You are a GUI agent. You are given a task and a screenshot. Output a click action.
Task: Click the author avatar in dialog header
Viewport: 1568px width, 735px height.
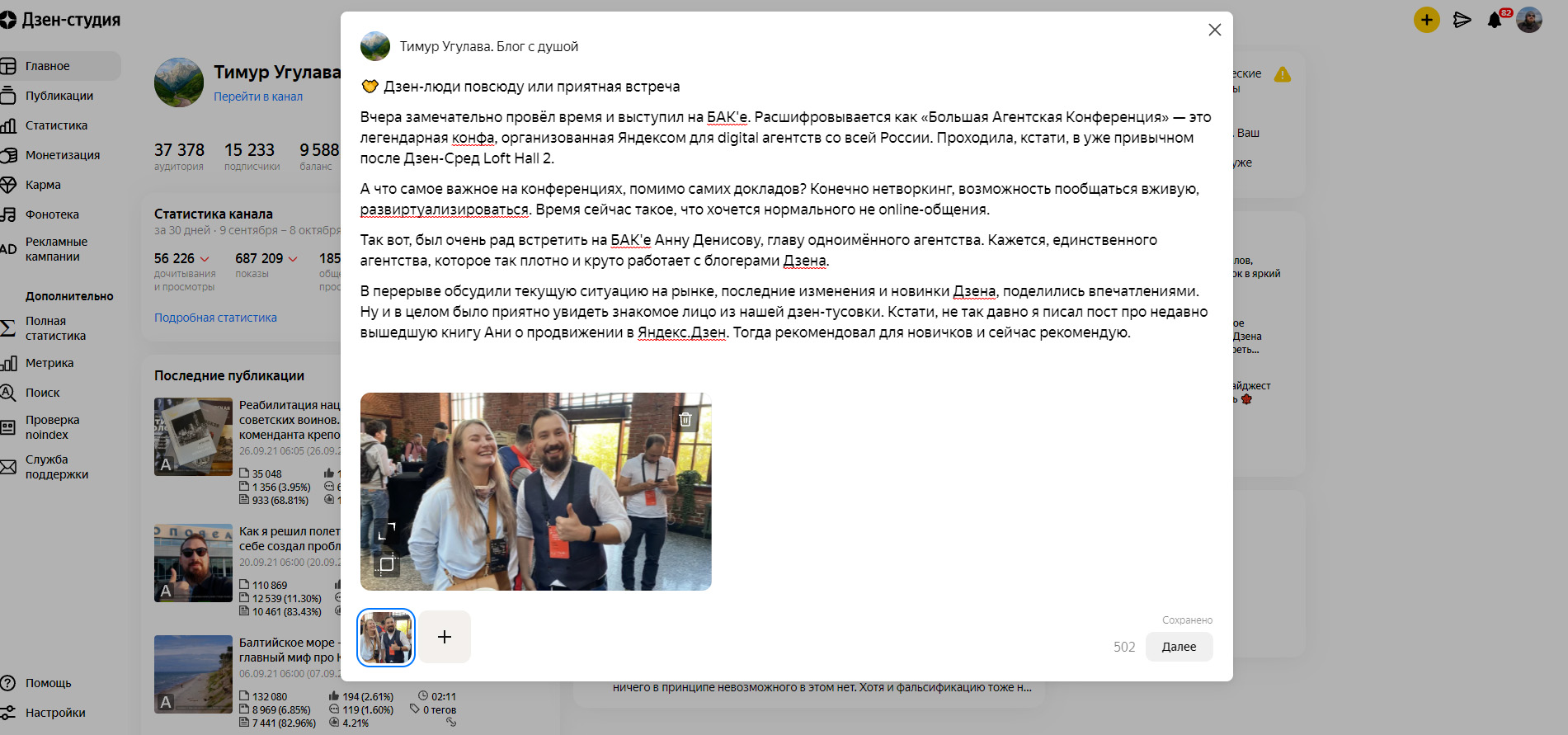375,46
